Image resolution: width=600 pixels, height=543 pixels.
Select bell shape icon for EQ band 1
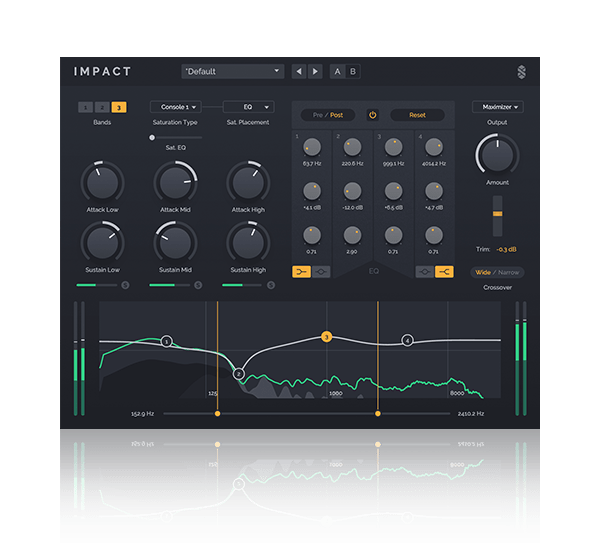(321, 272)
